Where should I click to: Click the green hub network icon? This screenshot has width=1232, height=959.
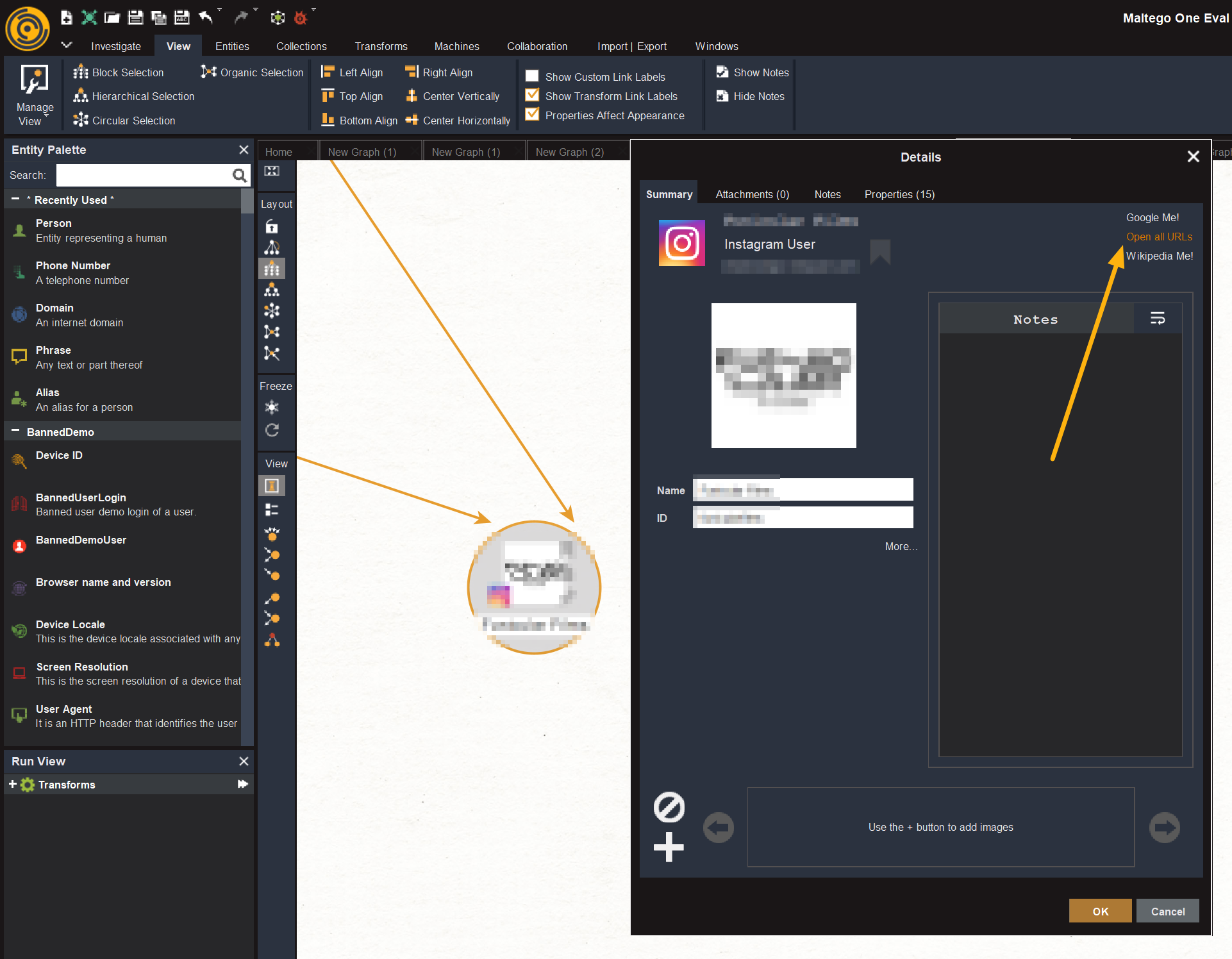click(278, 18)
